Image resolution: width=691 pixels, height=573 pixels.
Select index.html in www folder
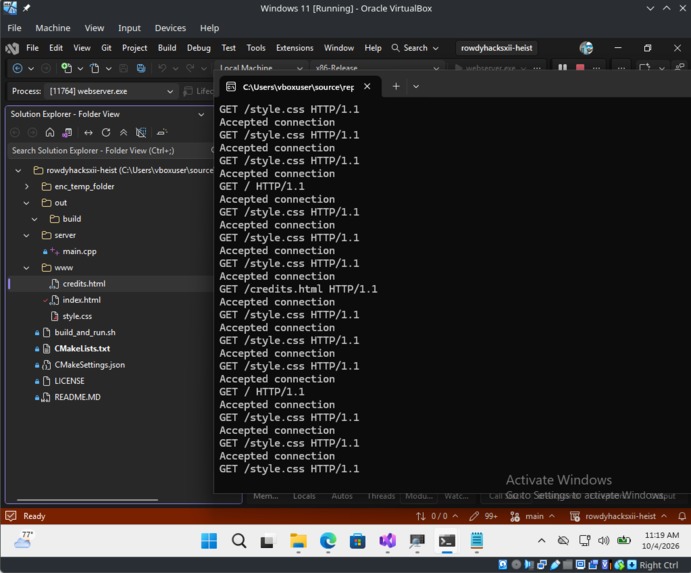pos(82,300)
